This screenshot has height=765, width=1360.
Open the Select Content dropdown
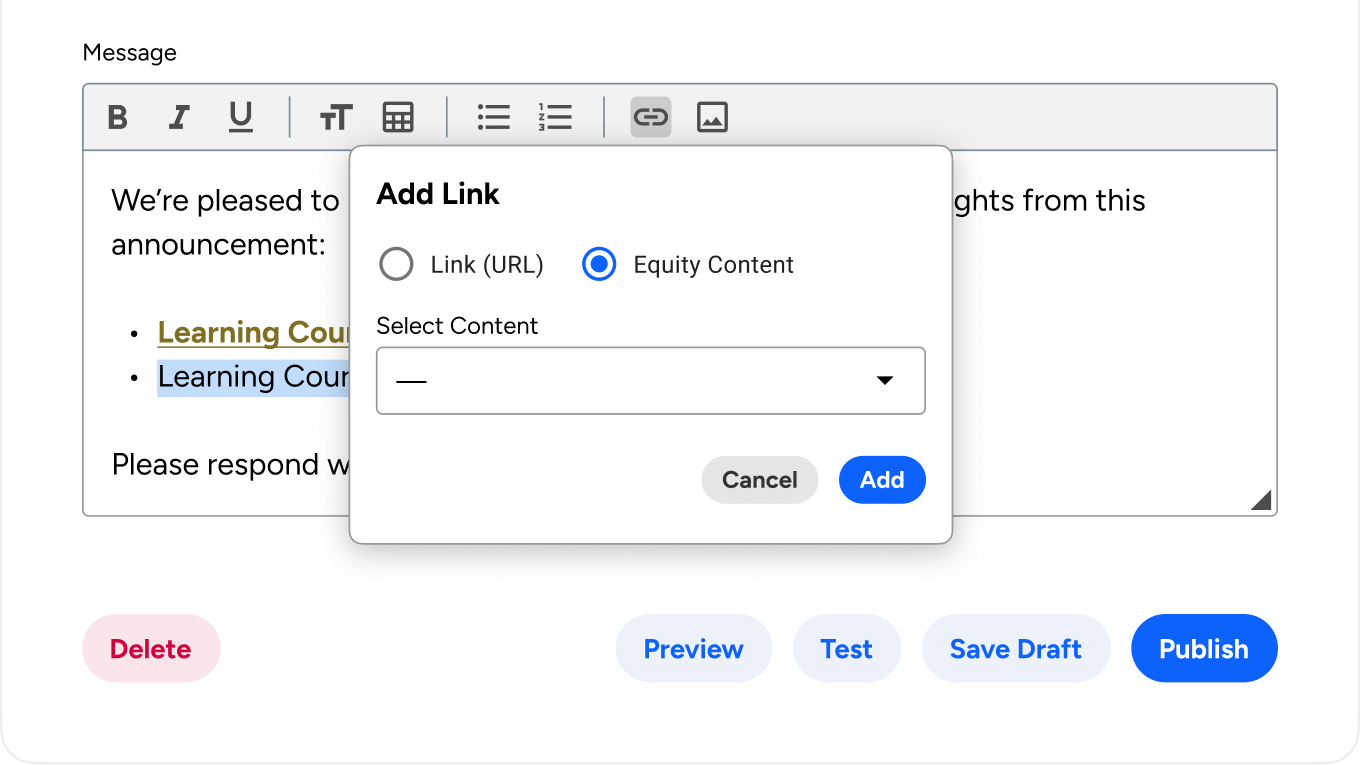(650, 381)
